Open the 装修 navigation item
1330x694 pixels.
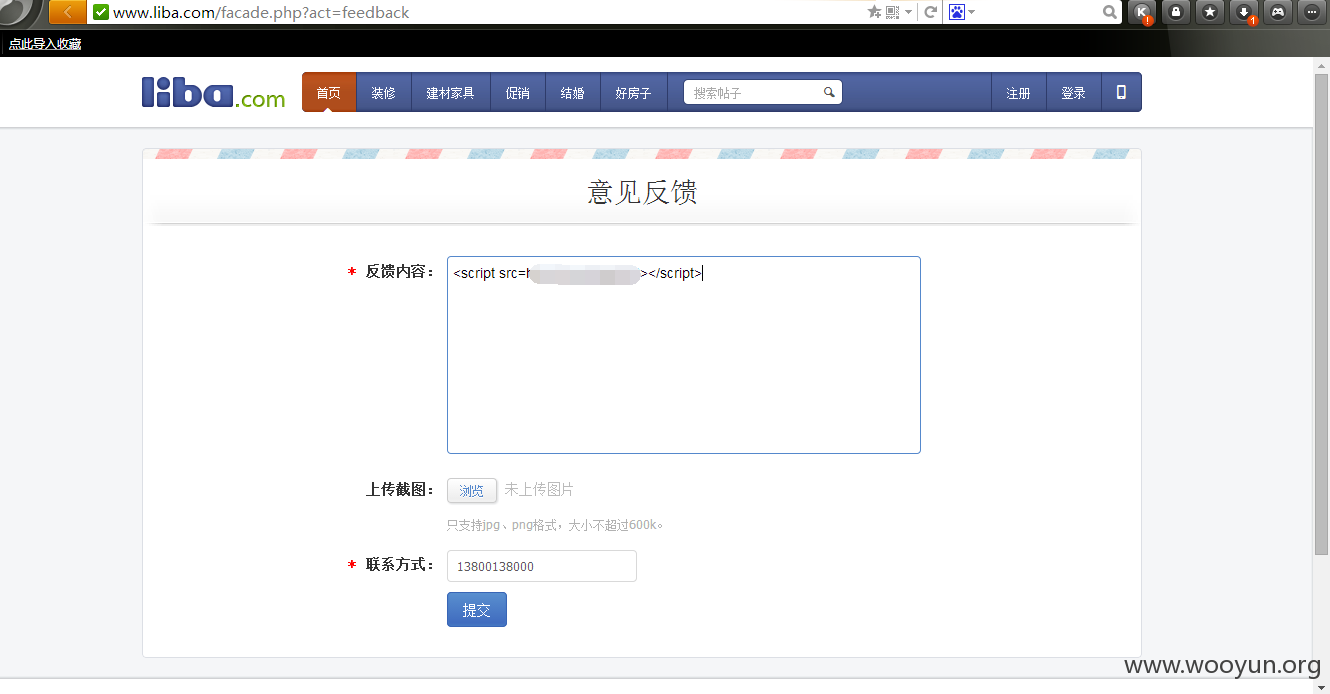coord(383,92)
